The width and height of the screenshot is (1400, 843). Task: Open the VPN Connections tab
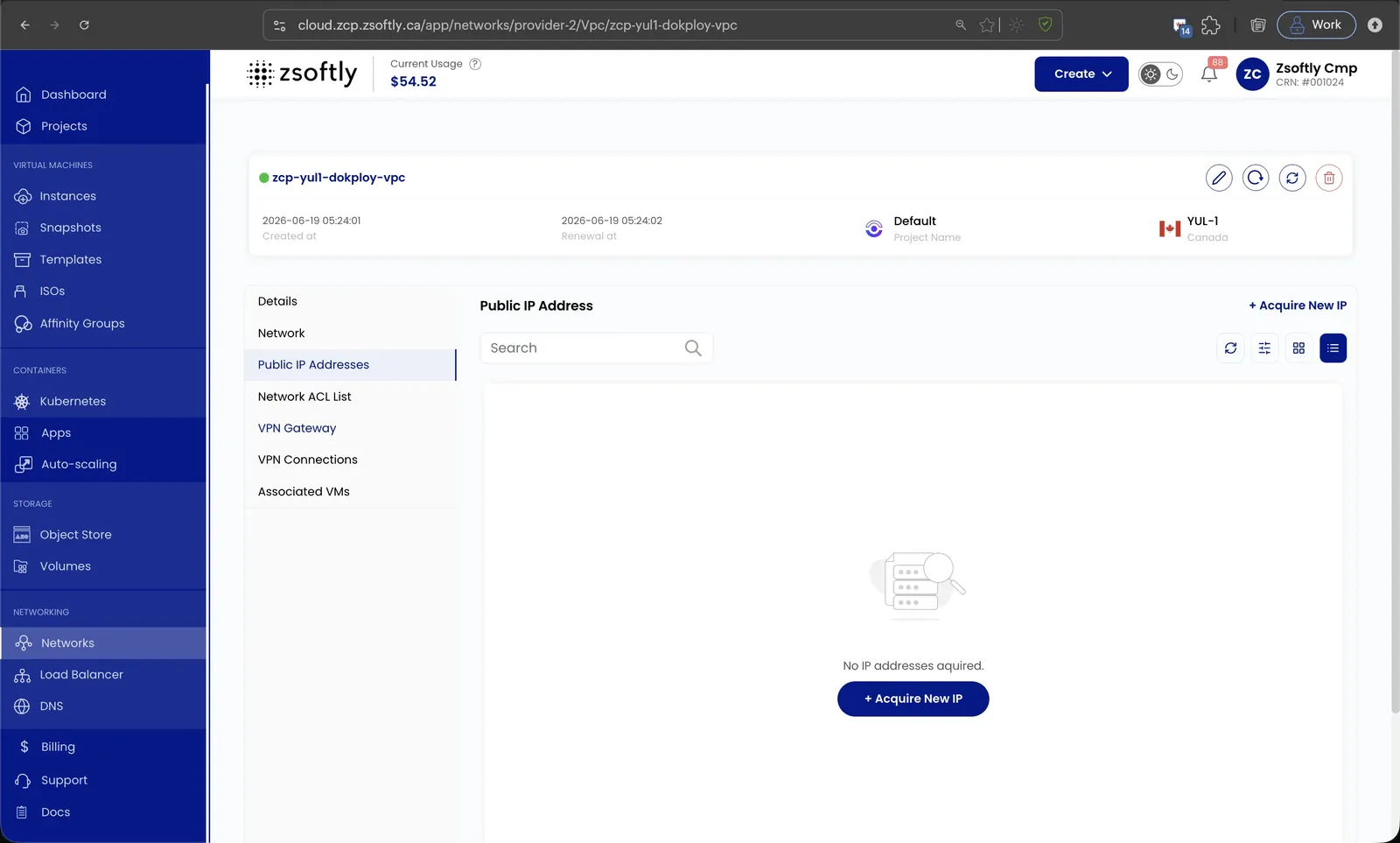point(307,460)
